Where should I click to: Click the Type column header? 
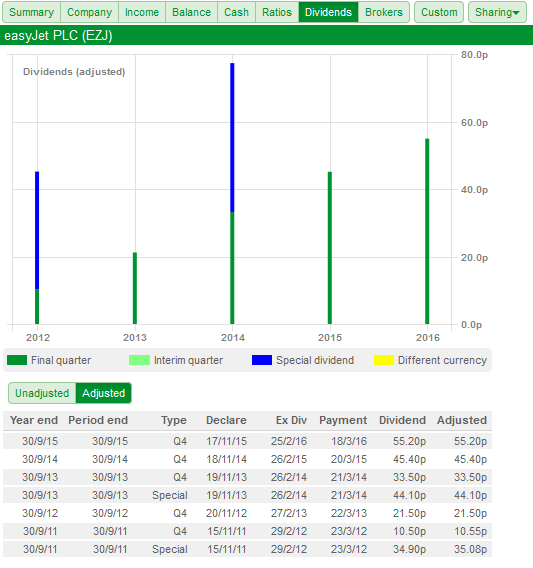[x=174, y=420]
